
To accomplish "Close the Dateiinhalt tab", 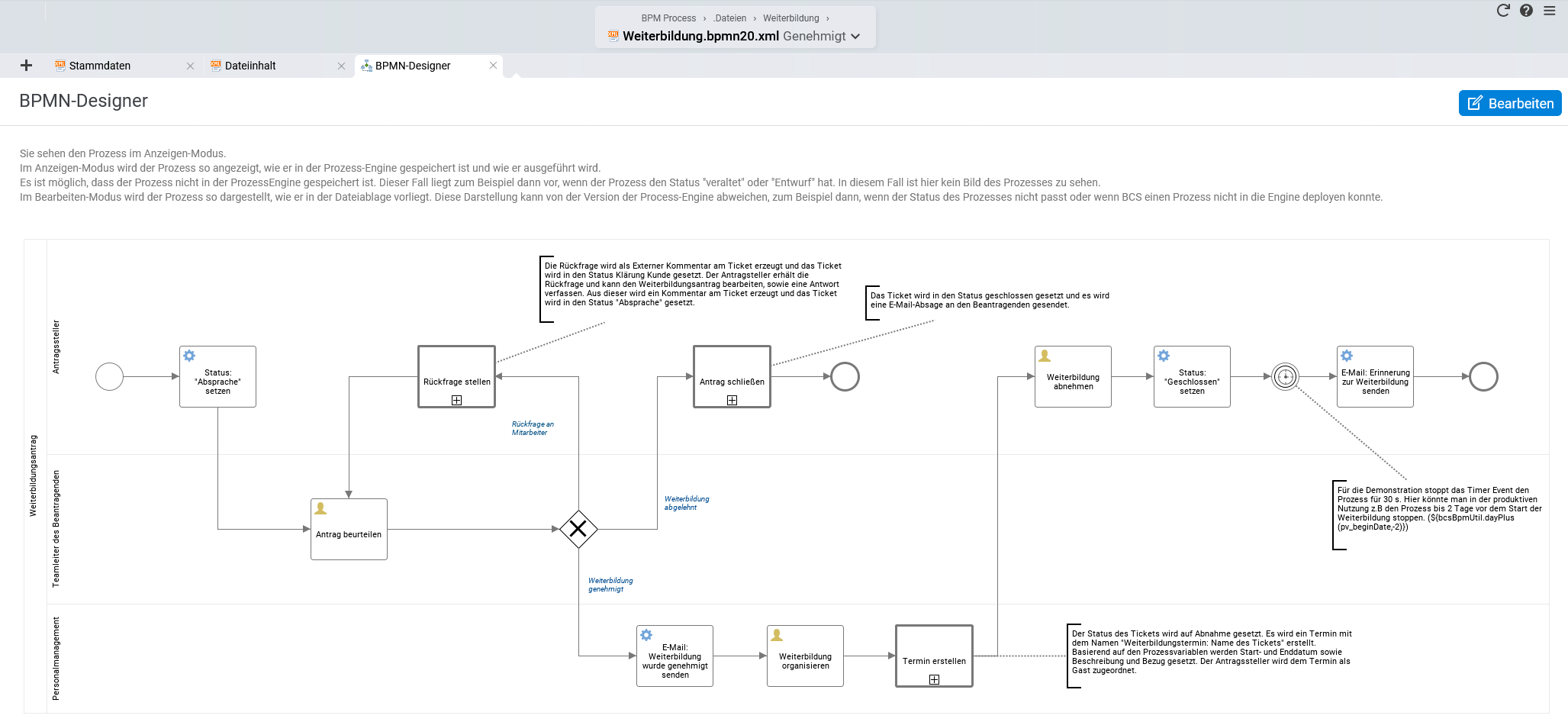I will pyautogui.click(x=341, y=66).
